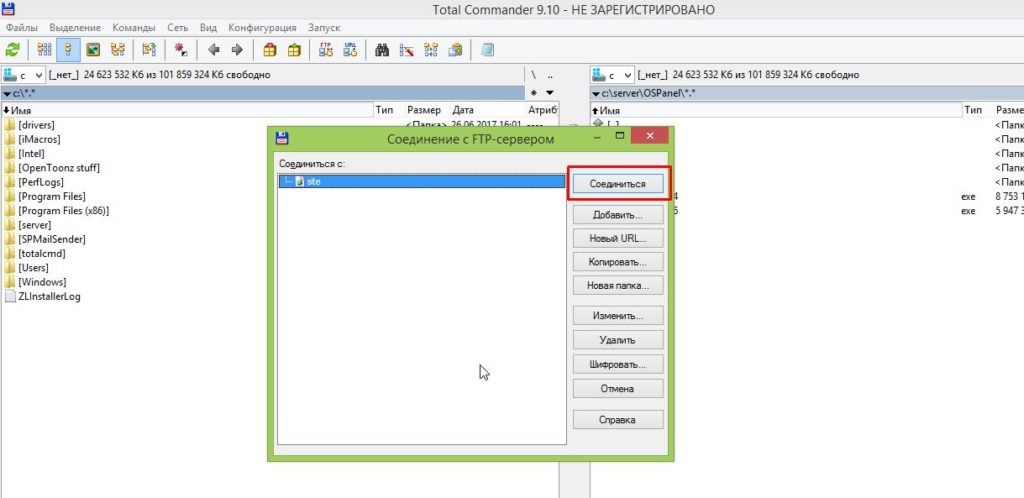Click the Добавить... button
This screenshot has width=1024, height=498.
tap(617, 215)
